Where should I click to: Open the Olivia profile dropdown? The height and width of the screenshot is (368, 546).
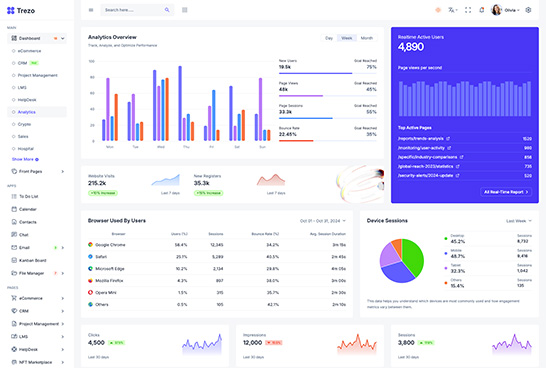click(505, 10)
